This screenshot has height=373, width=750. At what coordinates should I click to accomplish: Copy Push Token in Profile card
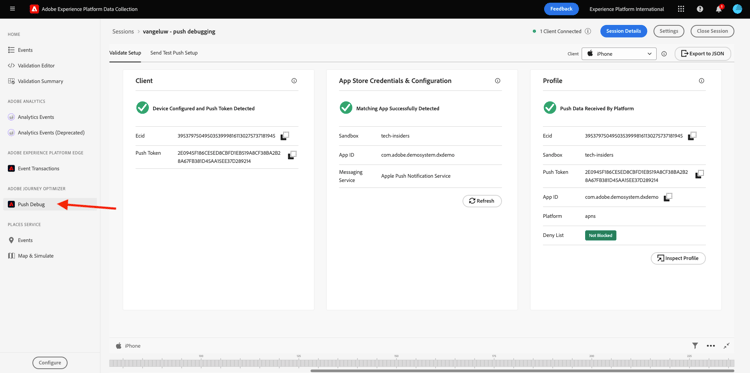click(699, 174)
